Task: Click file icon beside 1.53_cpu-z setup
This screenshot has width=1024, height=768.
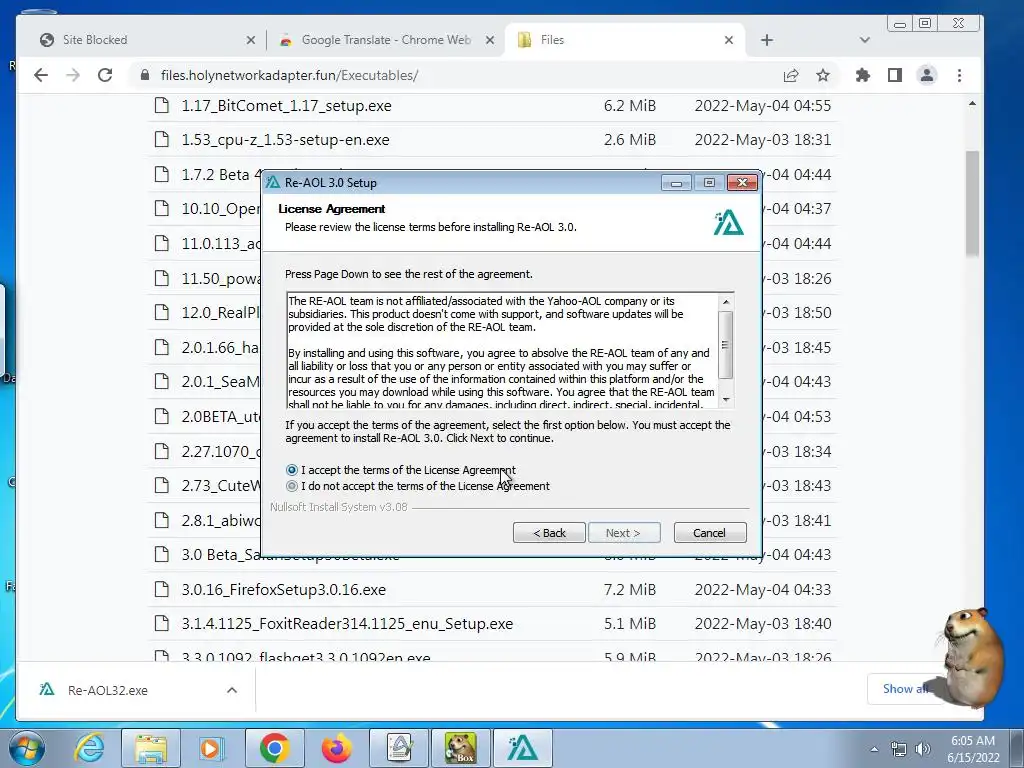Action: click(162, 139)
